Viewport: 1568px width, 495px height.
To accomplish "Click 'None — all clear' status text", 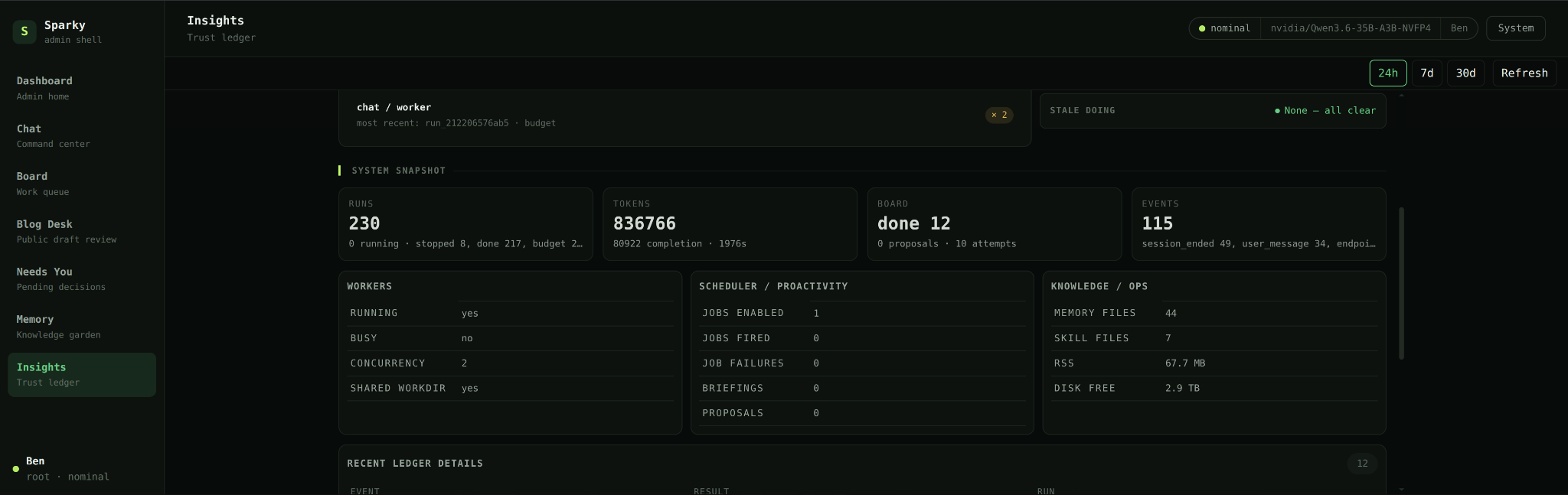I will (x=1325, y=110).
